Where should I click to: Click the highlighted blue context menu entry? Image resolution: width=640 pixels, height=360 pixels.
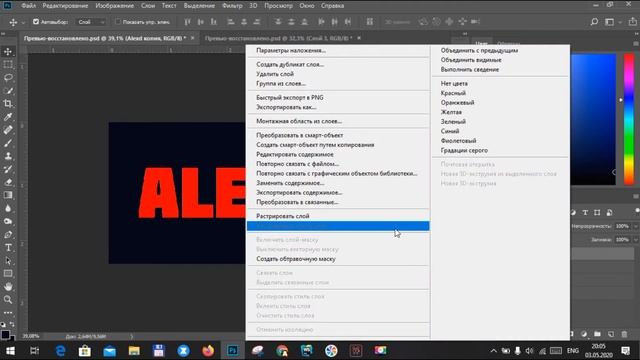338,226
